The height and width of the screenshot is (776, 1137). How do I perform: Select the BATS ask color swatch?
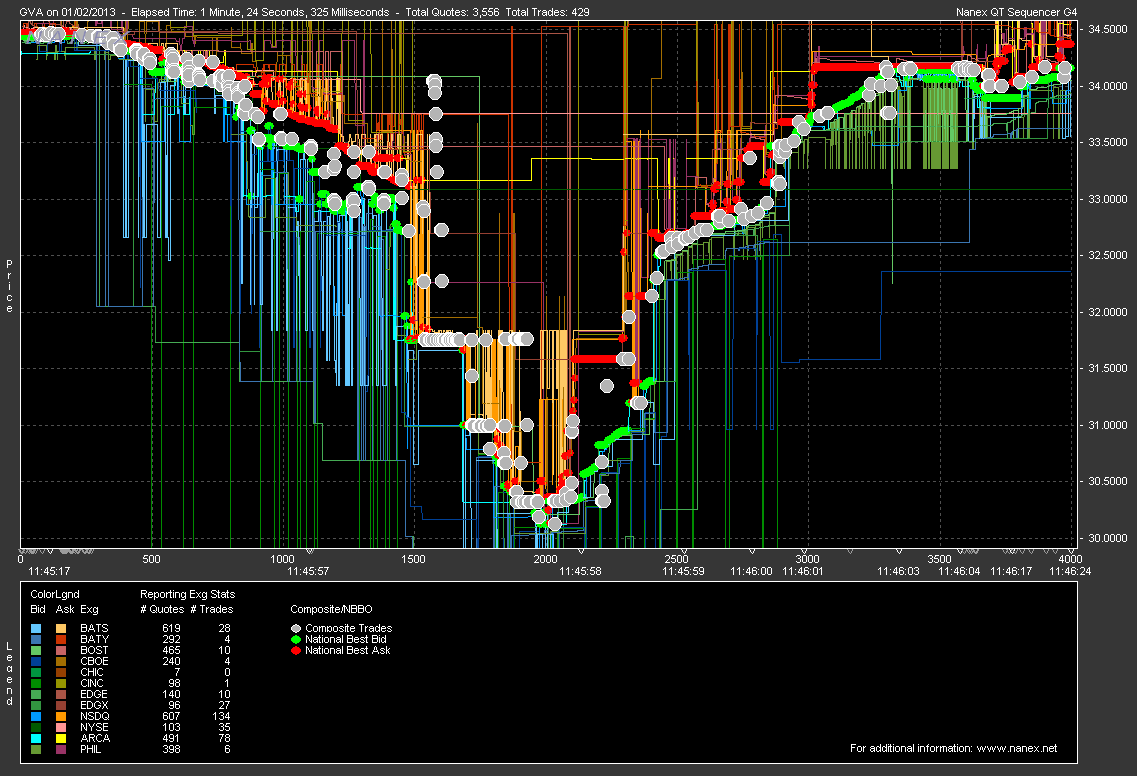click(61, 628)
